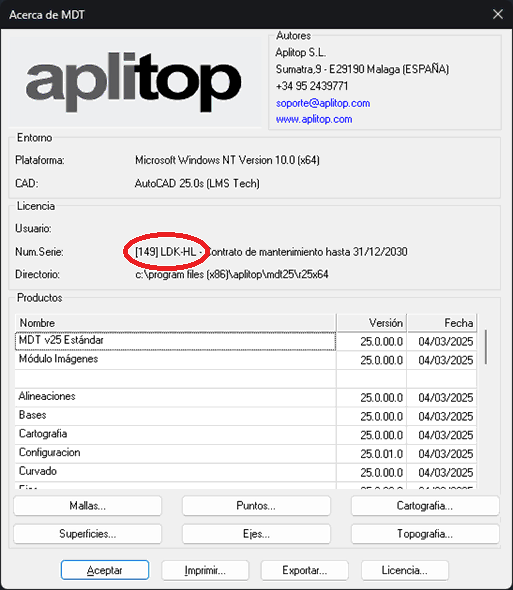Click the AutoCAD 25.0s (LMS Tech) text
The image size is (513, 590).
click(197, 184)
